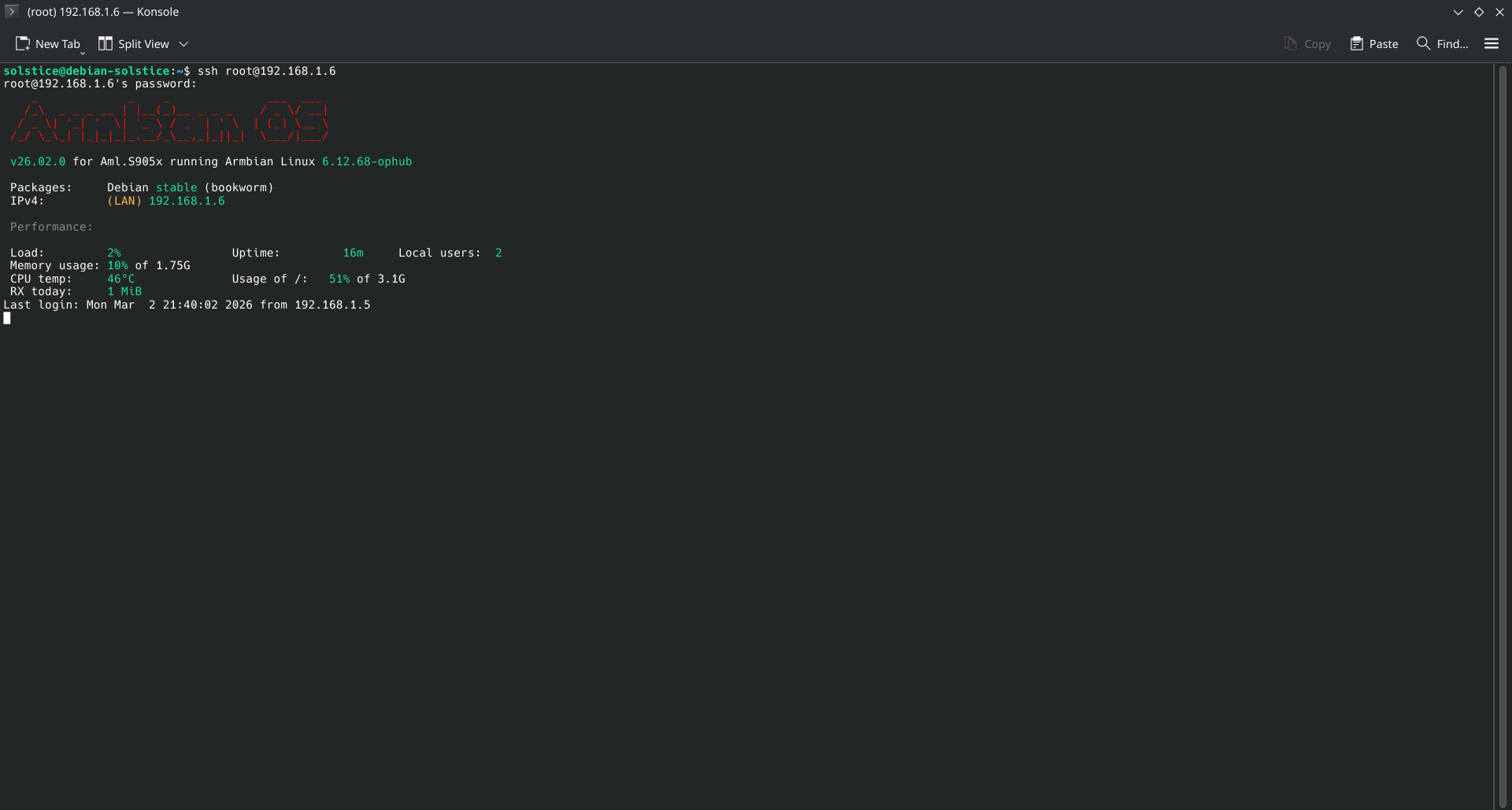
Task: Click the Paste clipboard icon
Action: 1356,44
